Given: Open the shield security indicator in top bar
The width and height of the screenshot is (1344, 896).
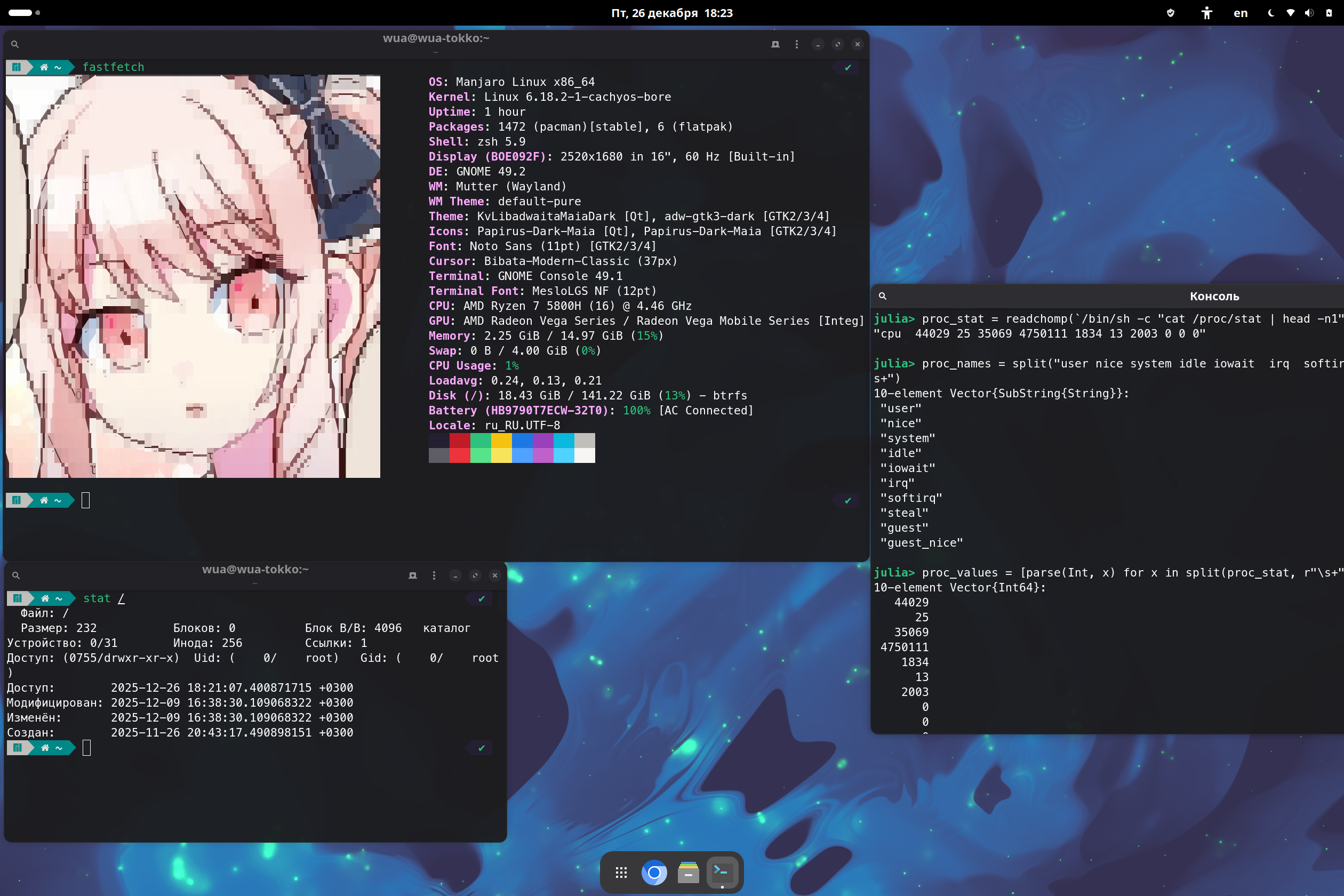Looking at the screenshot, I should point(1170,13).
